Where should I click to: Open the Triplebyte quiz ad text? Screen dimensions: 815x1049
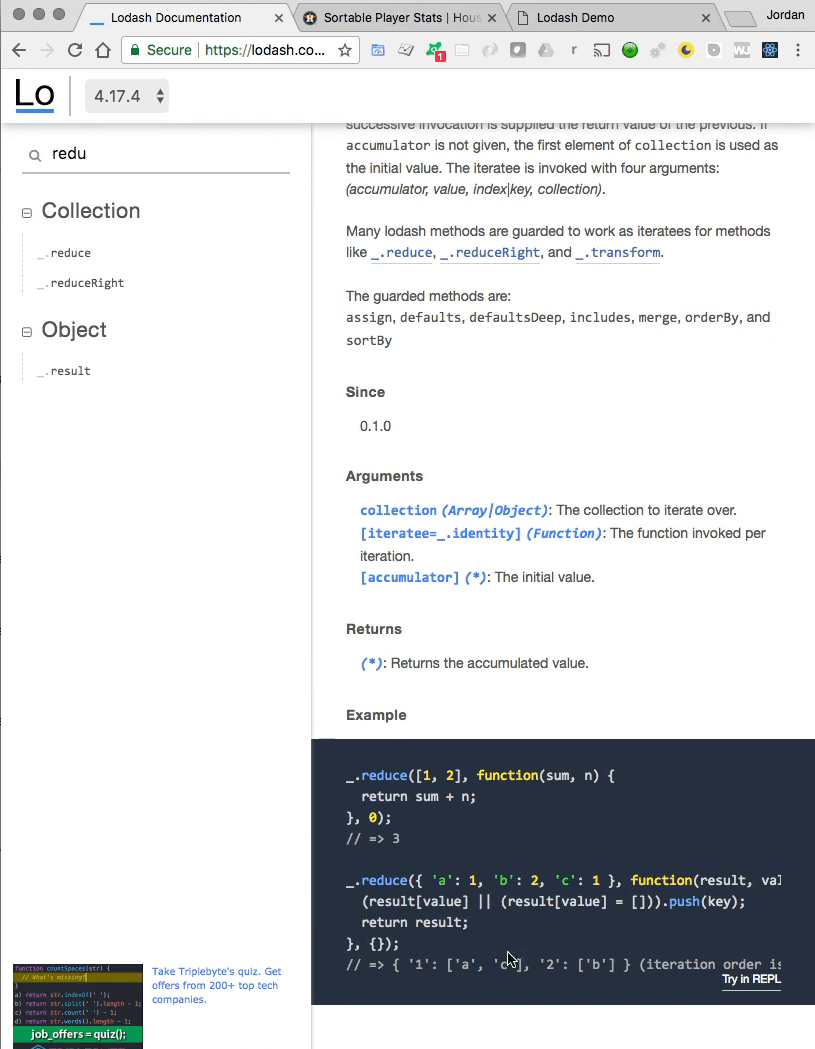[x=217, y=985]
